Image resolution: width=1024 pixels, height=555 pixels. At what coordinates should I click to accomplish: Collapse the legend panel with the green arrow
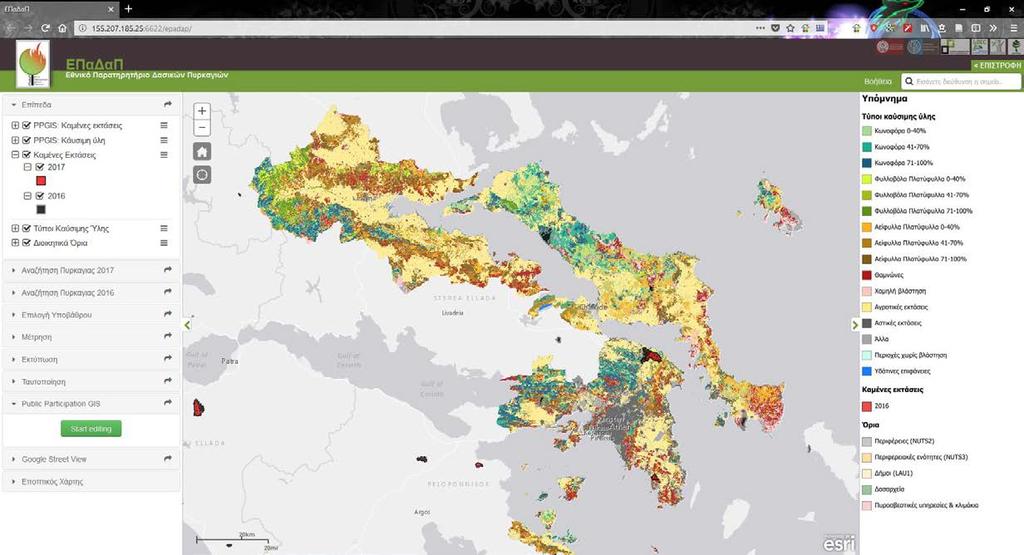coord(855,325)
